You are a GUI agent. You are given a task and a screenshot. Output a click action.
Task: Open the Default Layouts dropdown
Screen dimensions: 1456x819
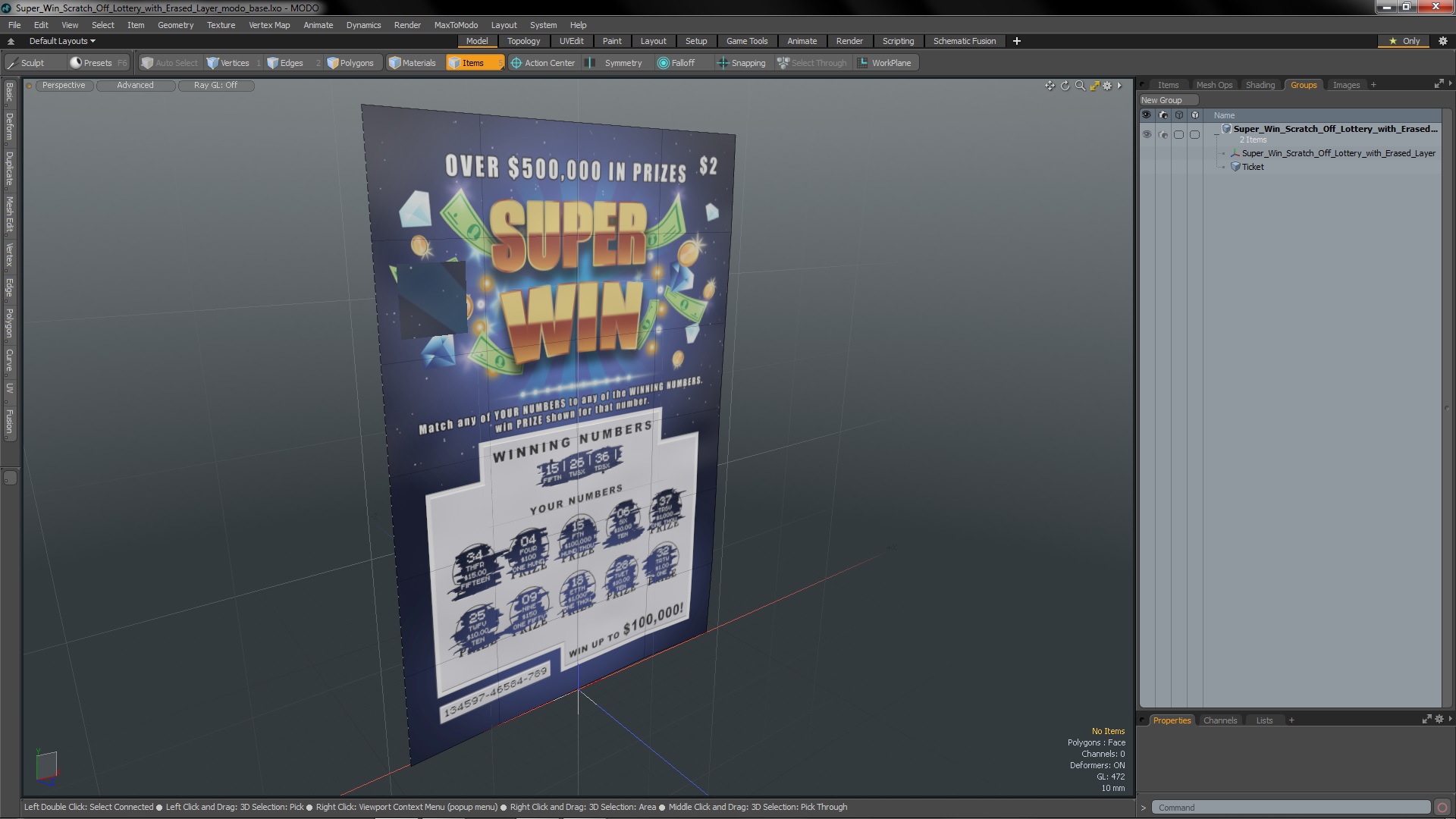click(x=60, y=40)
